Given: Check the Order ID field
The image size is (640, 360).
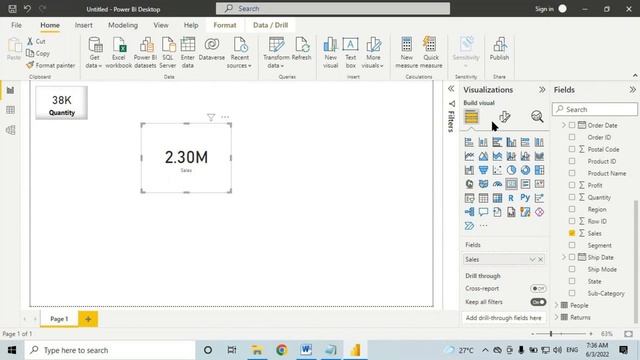Looking at the screenshot, I should (x=572, y=137).
